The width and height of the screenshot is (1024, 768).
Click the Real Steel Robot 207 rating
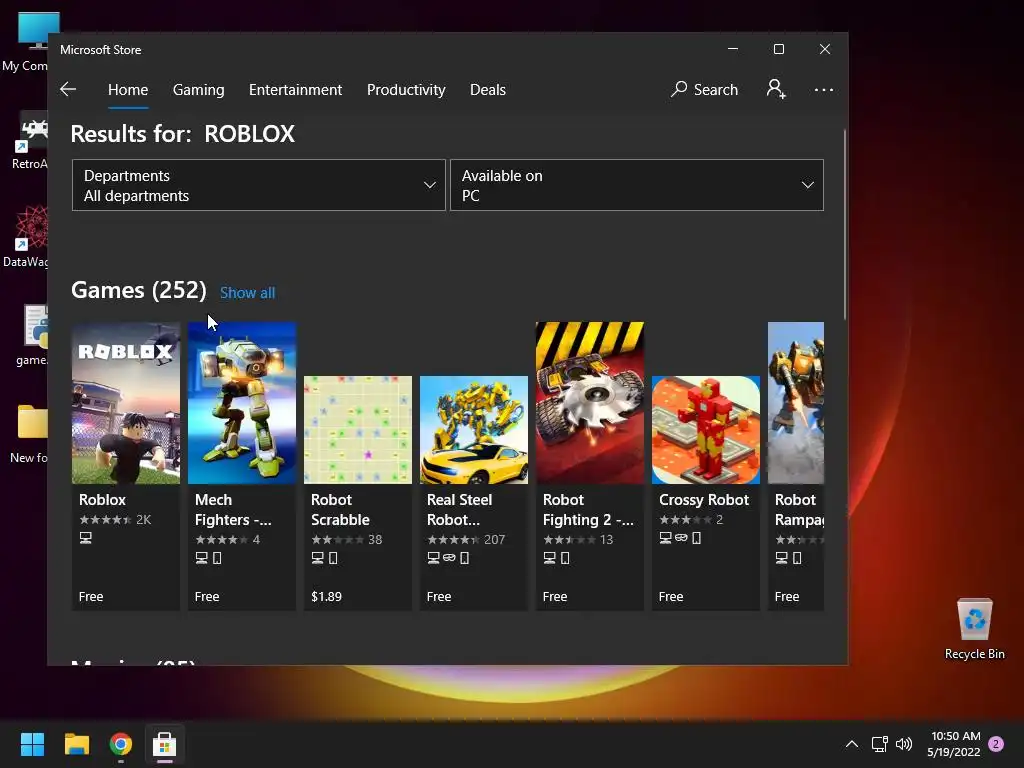click(466, 539)
